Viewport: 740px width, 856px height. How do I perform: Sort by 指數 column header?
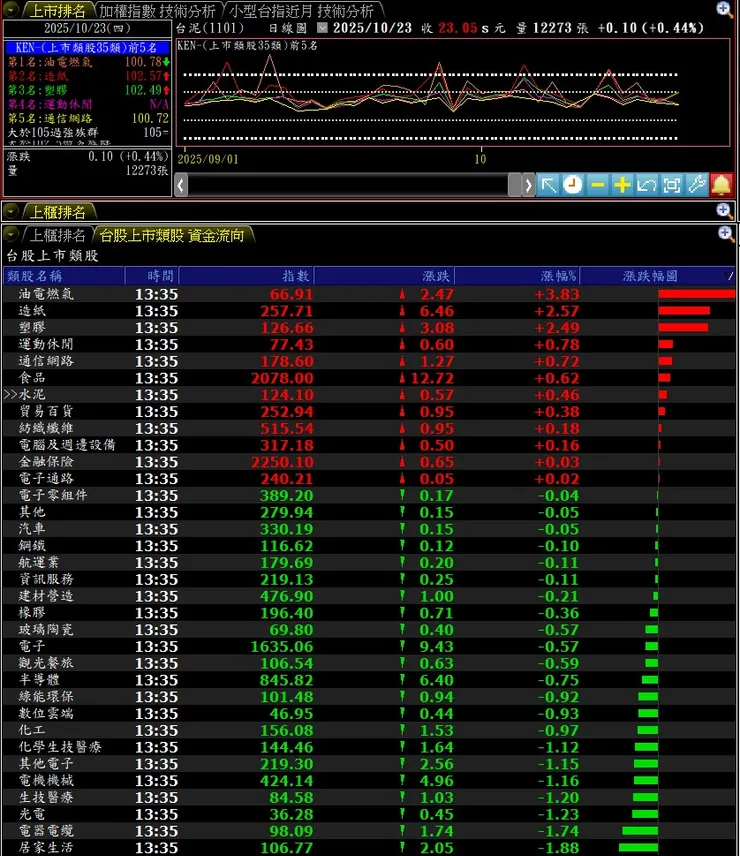point(247,276)
